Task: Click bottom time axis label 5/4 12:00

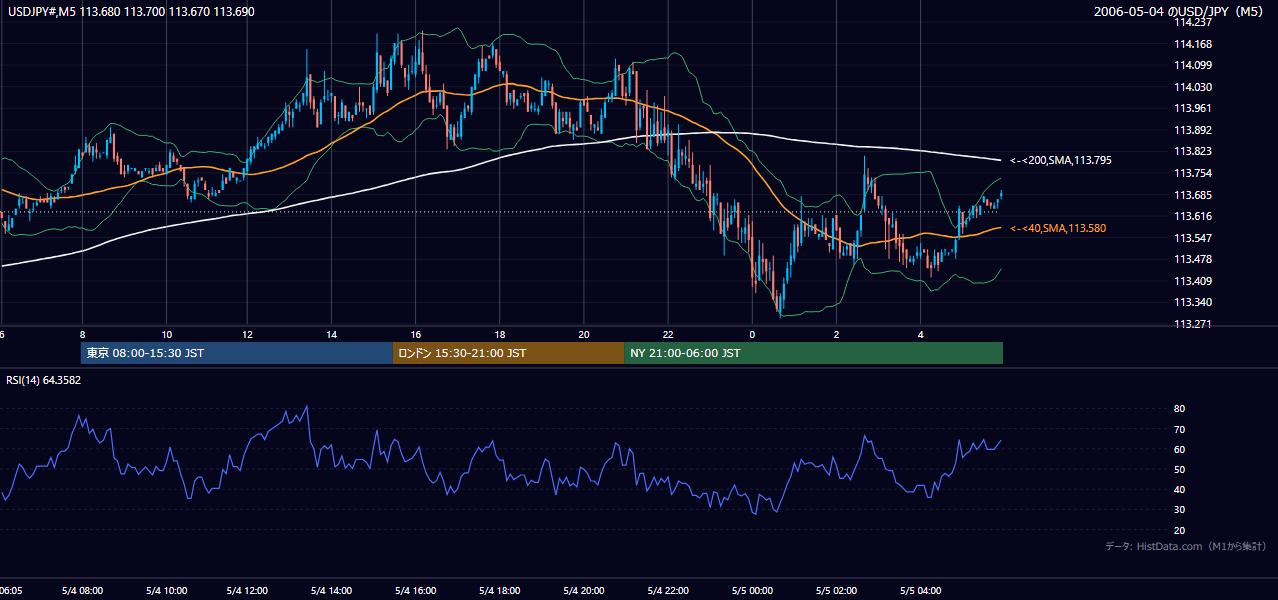Action: click(247, 591)
